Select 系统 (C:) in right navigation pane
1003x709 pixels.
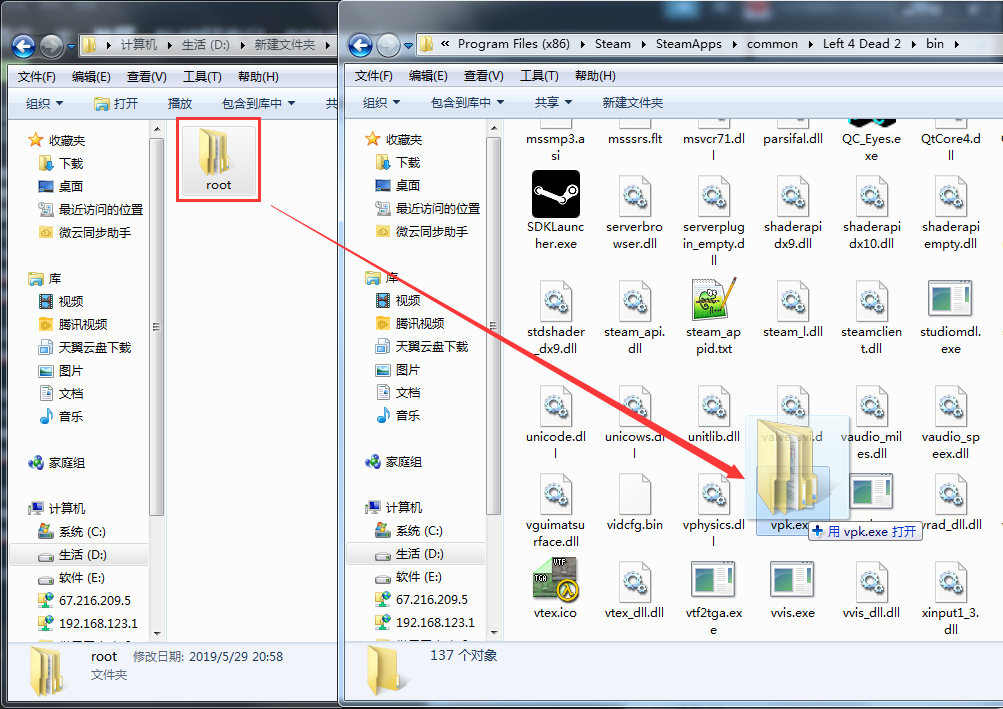[419, 530]
